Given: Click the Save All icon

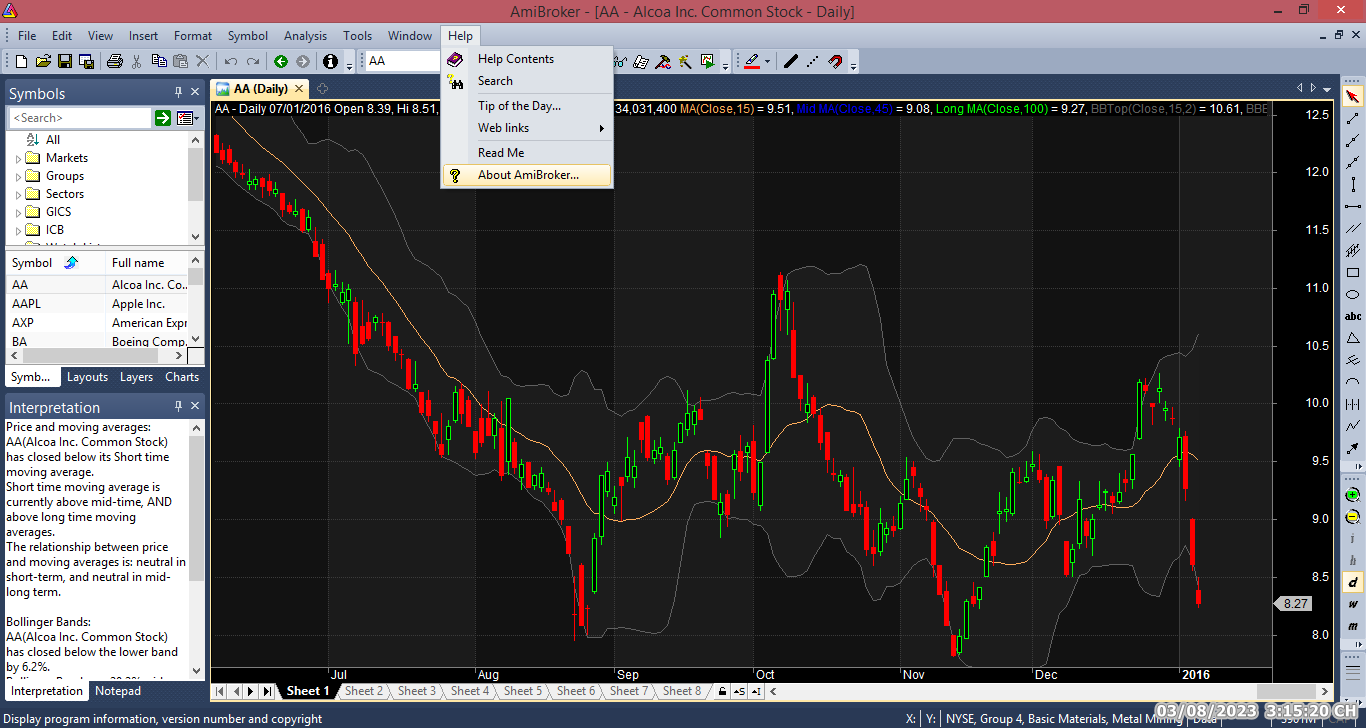Looking at the screenshot, I should (x=87, y=61).
